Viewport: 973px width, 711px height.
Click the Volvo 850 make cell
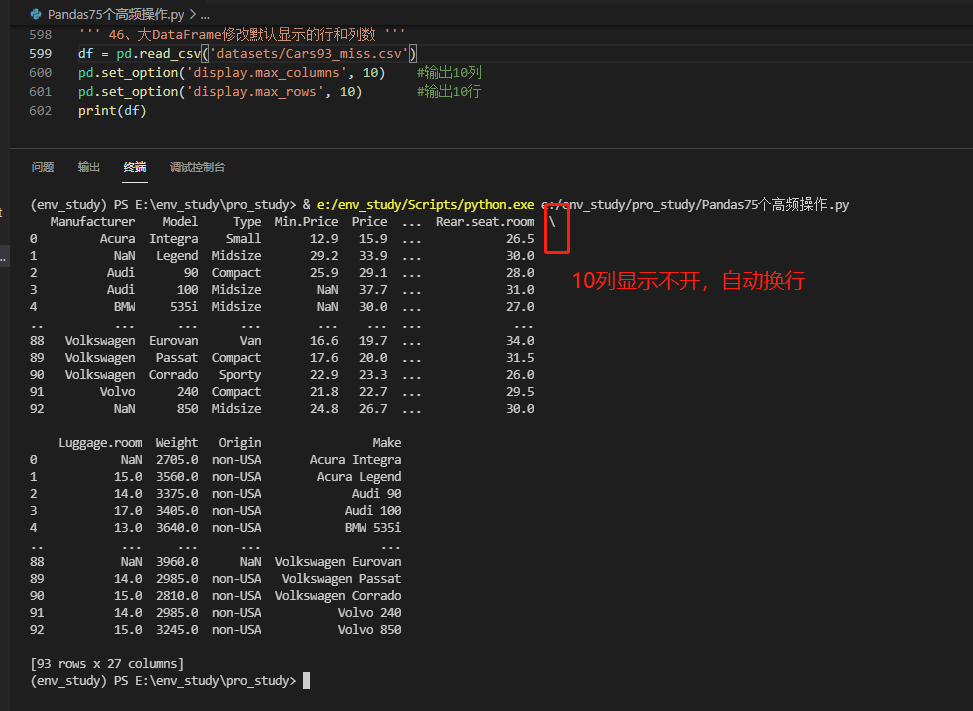(369, 630)
